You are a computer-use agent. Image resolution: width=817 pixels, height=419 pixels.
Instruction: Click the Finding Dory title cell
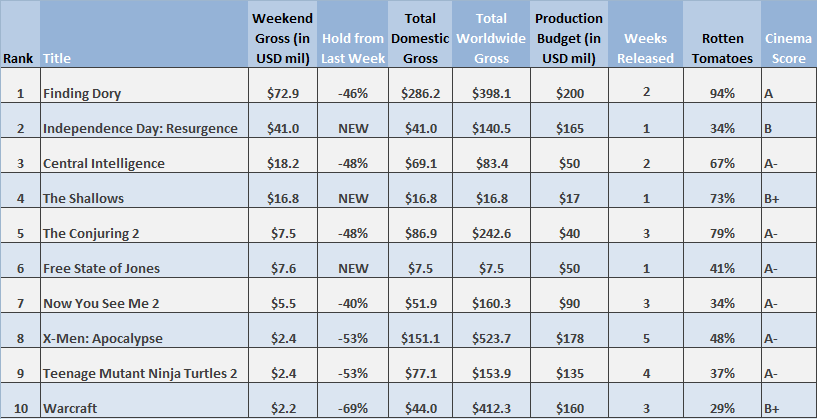(81, 93)
